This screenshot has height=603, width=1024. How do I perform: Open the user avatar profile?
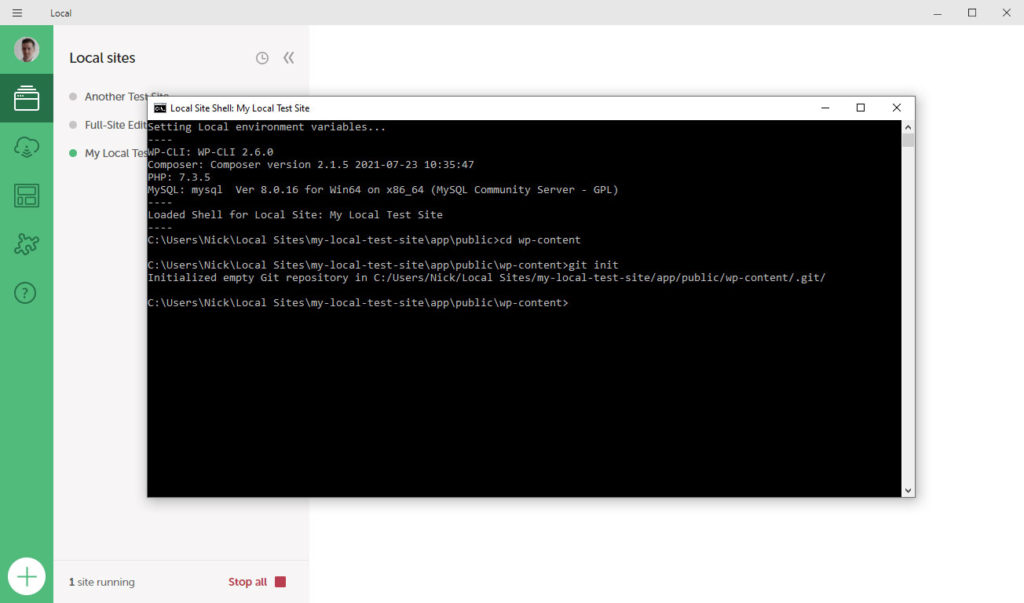(27, 50)
